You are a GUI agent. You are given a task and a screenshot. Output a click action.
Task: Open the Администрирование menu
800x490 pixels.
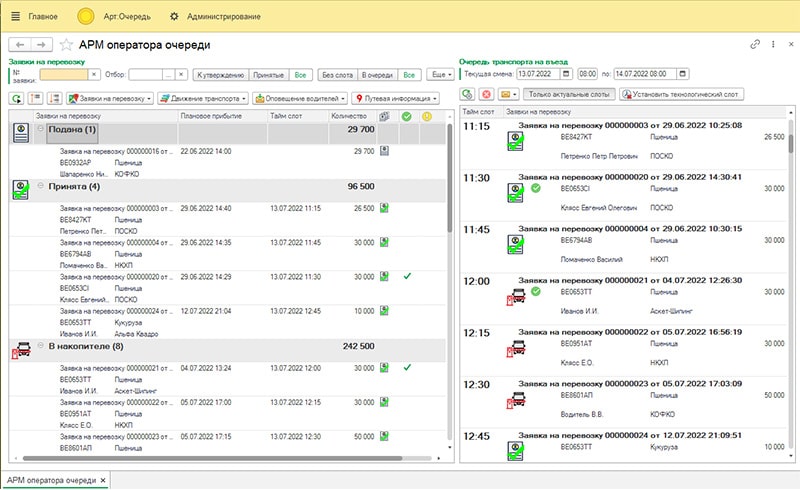tap(223, 16)
